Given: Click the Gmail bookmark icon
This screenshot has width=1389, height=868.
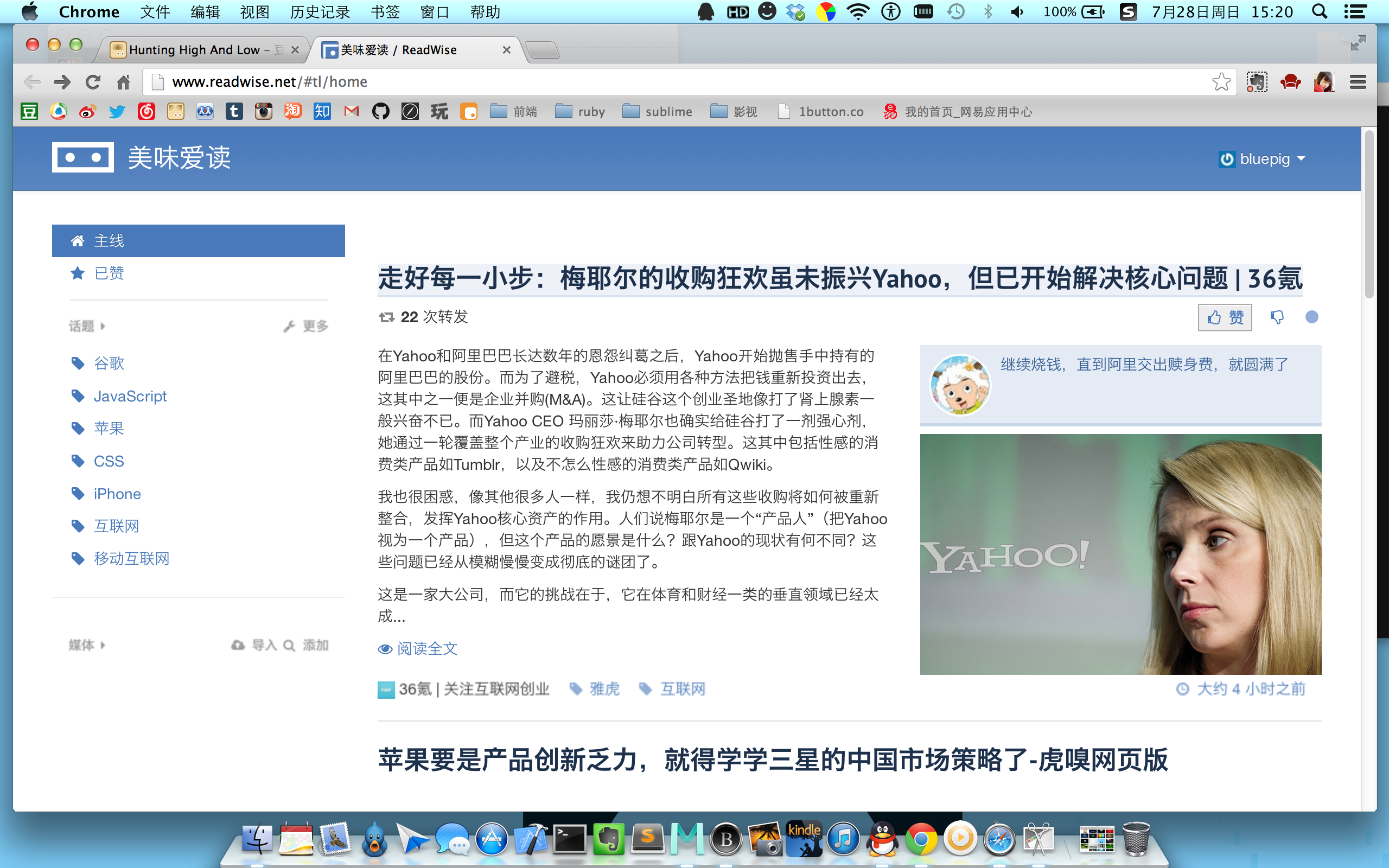Looking at the screenshot, I should click(351, 111).
